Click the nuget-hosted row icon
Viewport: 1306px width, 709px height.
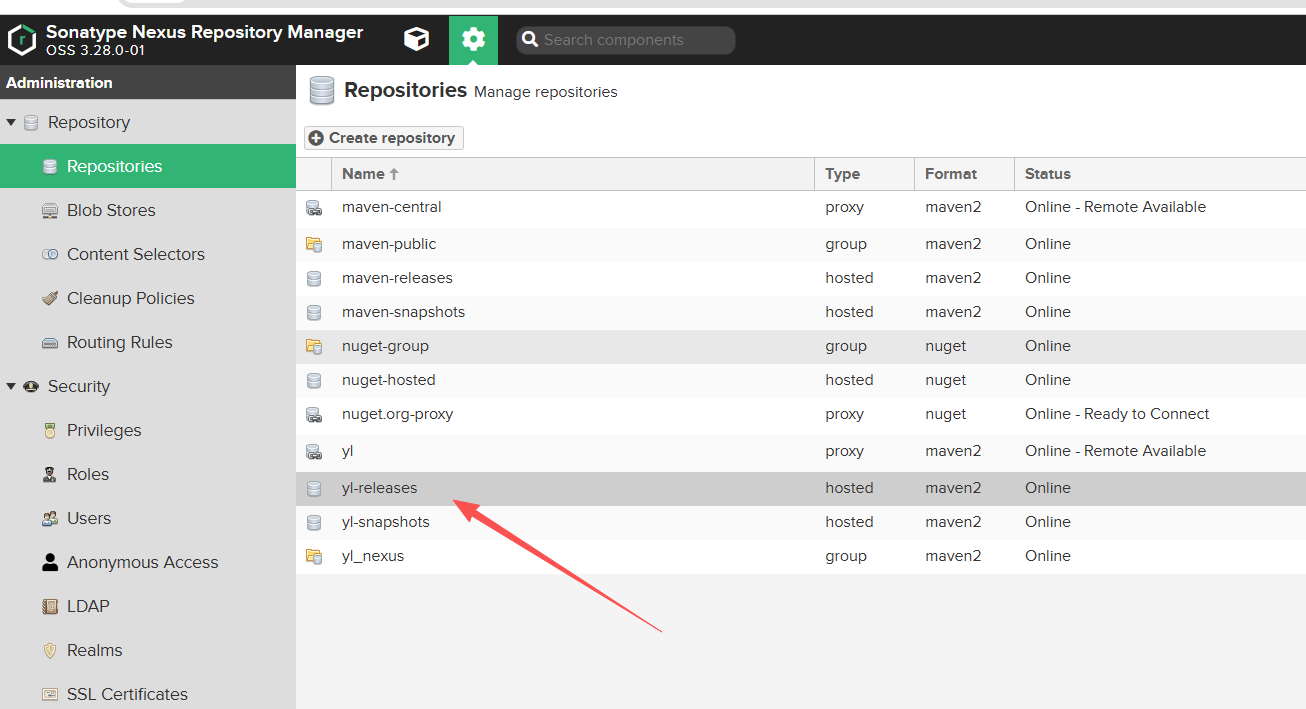click(x=314, y=380)
